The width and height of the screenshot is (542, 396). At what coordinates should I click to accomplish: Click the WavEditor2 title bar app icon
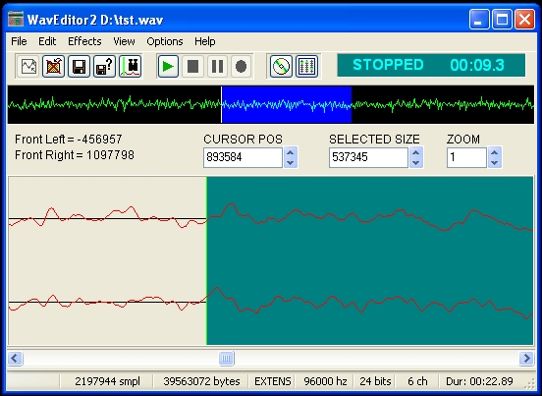16,20
